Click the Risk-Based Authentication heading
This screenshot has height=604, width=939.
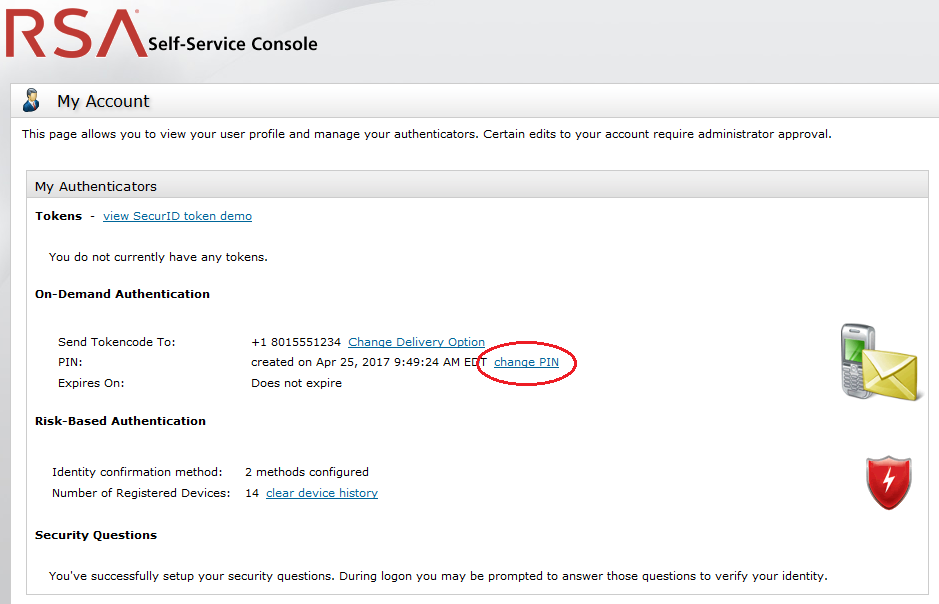[120, 421]
